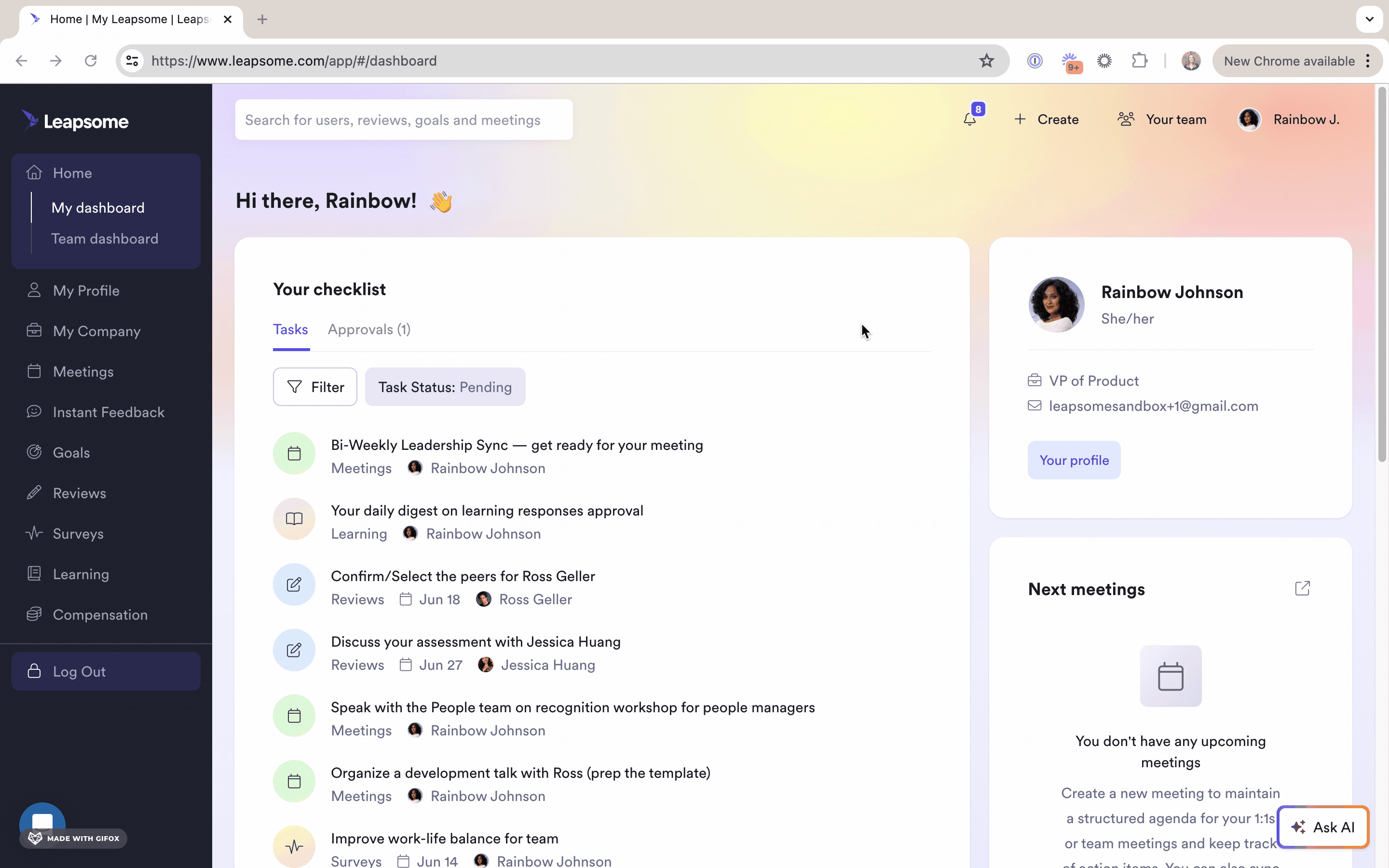Click the Log Out button
Viewport: 1389px width, 868px height.
point(106,671)
